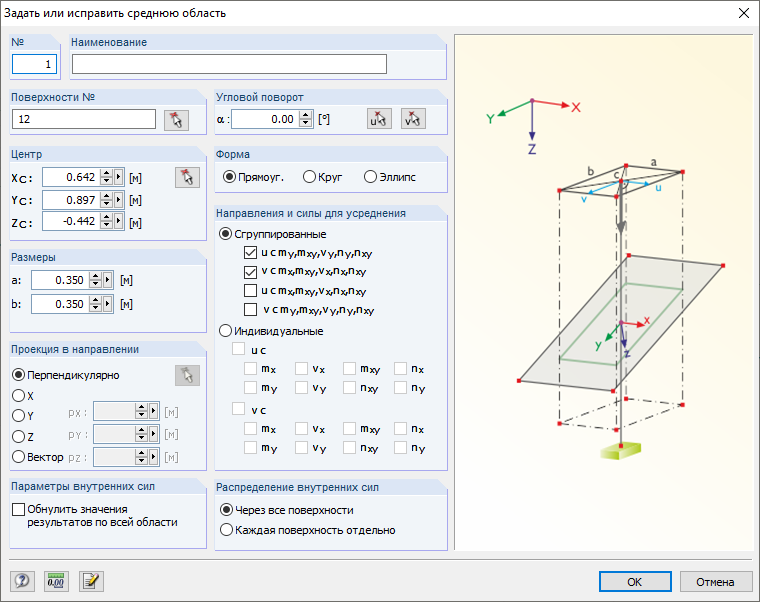Open the 0.00 units and decimals icon
760x602 pixels.
point(56,581)
